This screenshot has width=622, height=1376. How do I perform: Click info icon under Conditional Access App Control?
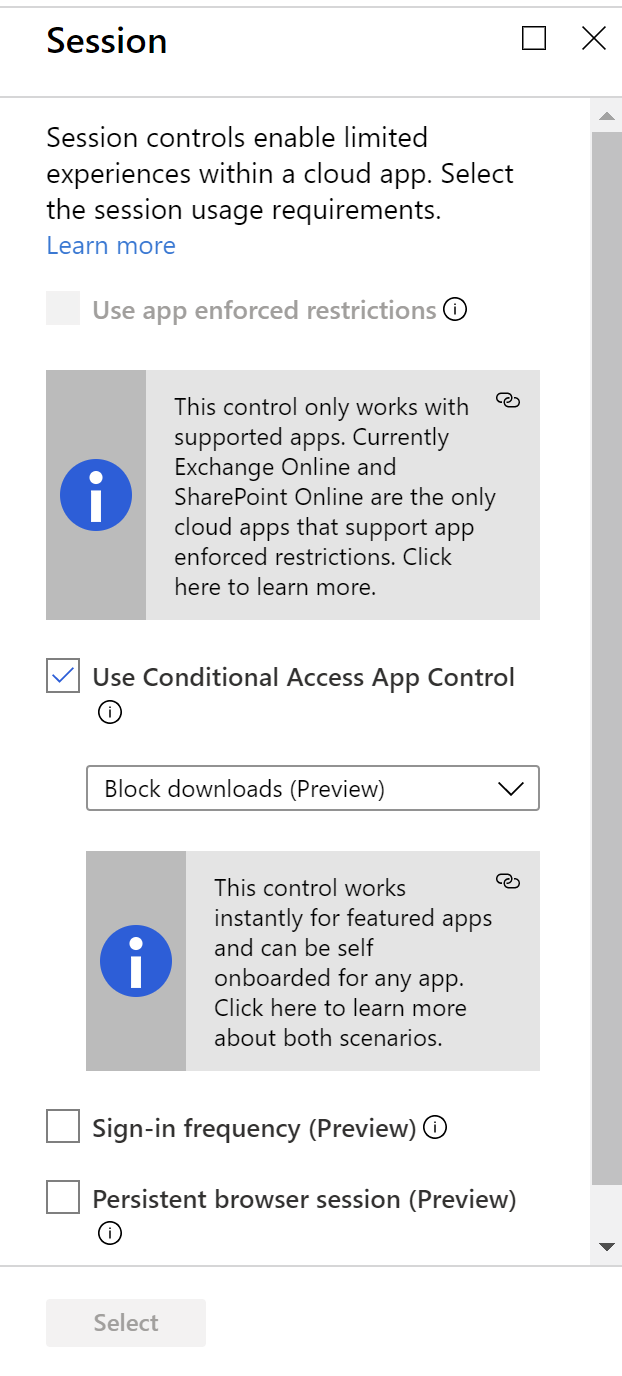(110, 713)
